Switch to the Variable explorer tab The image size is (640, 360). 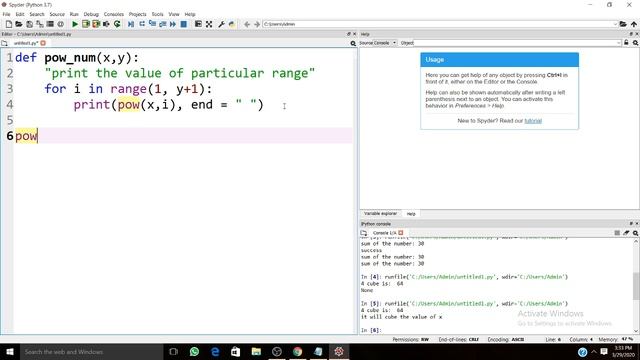click(380, 213)
